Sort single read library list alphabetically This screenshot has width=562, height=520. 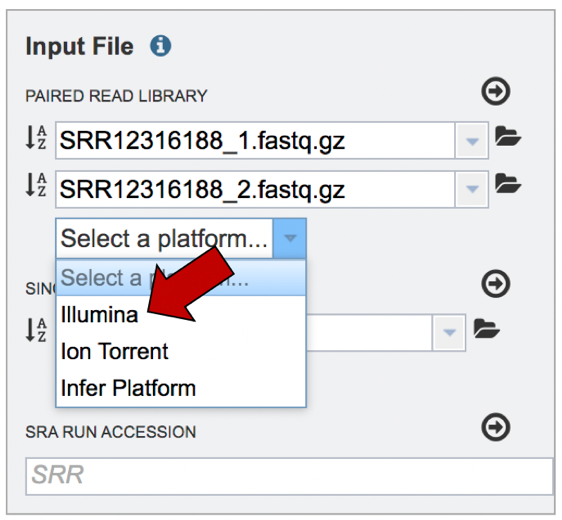pyautogui.click(x=36, y=330)
